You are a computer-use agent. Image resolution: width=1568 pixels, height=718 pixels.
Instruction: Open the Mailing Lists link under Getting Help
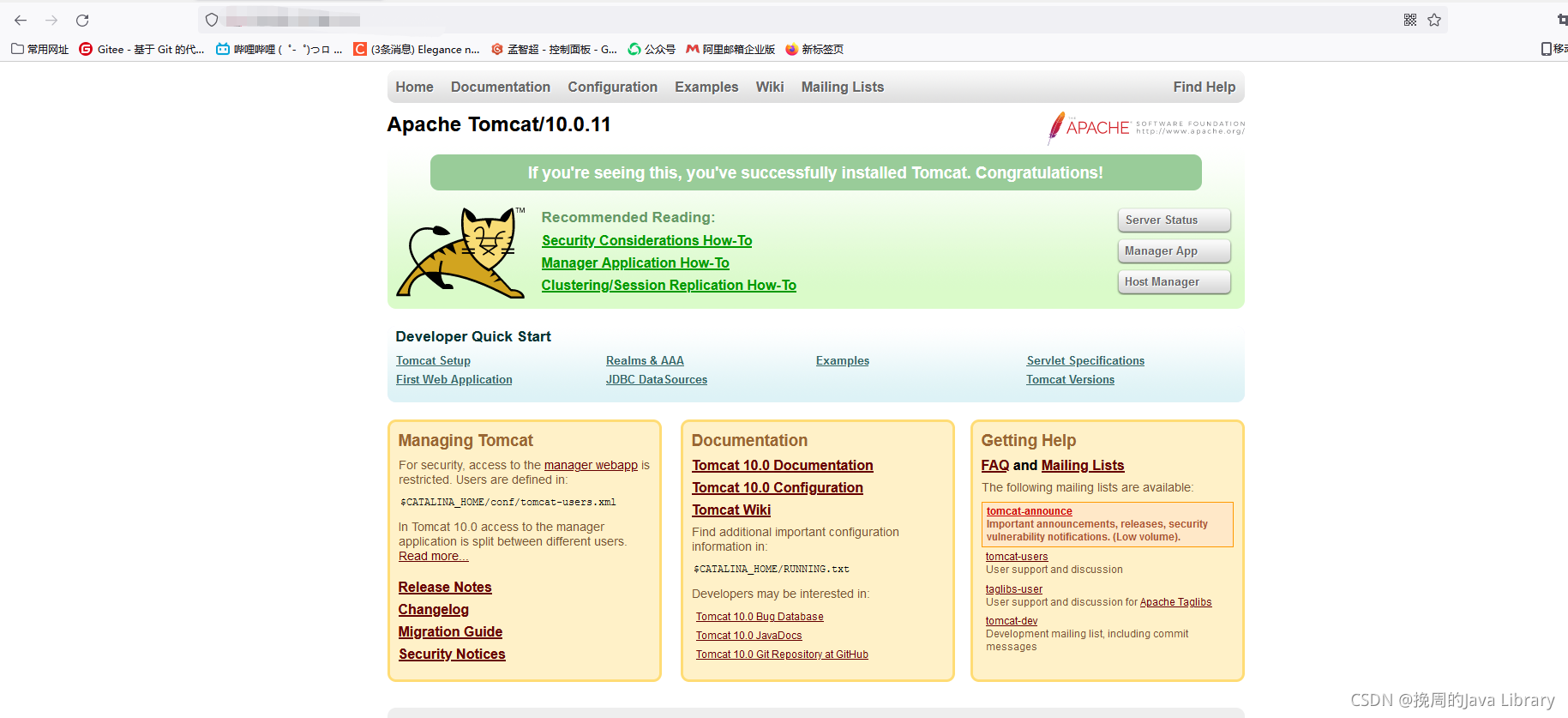click(1083, 466)
